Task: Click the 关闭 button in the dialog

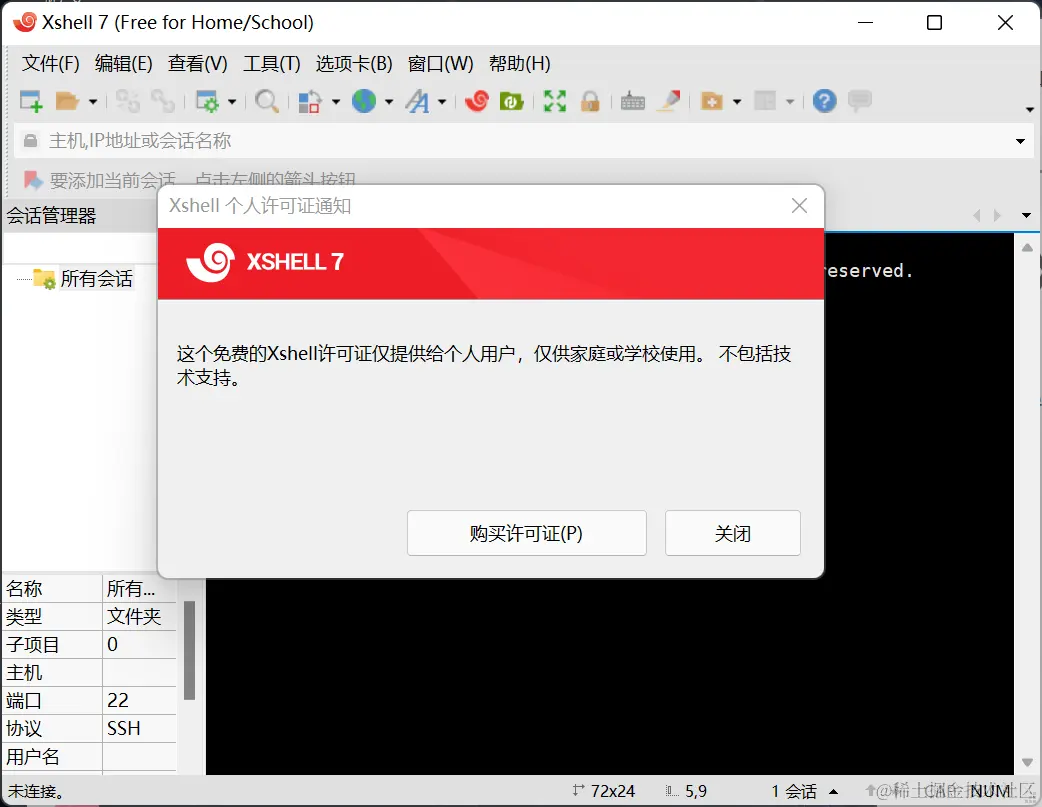Action: (x=732, y=533)
